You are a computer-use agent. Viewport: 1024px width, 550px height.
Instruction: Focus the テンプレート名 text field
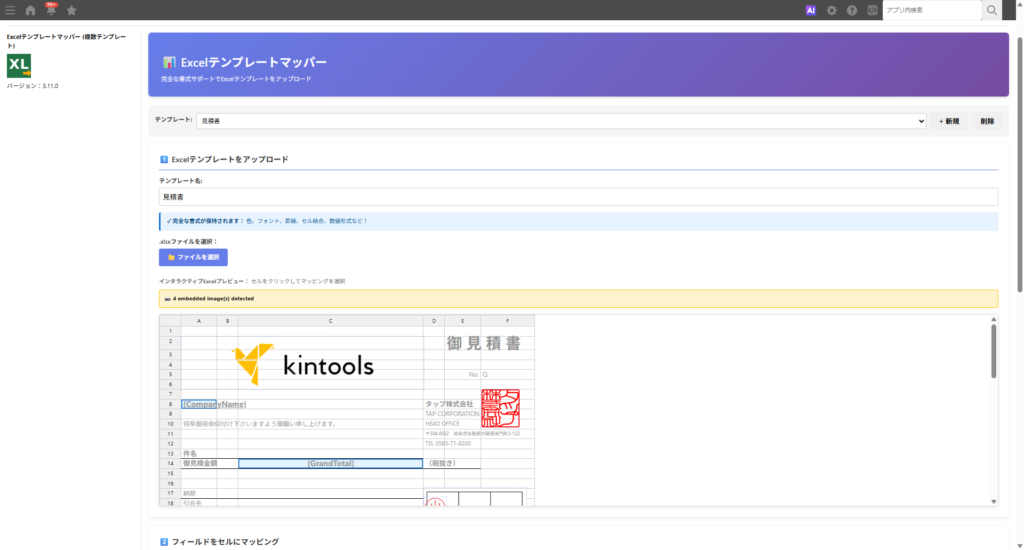tap(578, 197)
